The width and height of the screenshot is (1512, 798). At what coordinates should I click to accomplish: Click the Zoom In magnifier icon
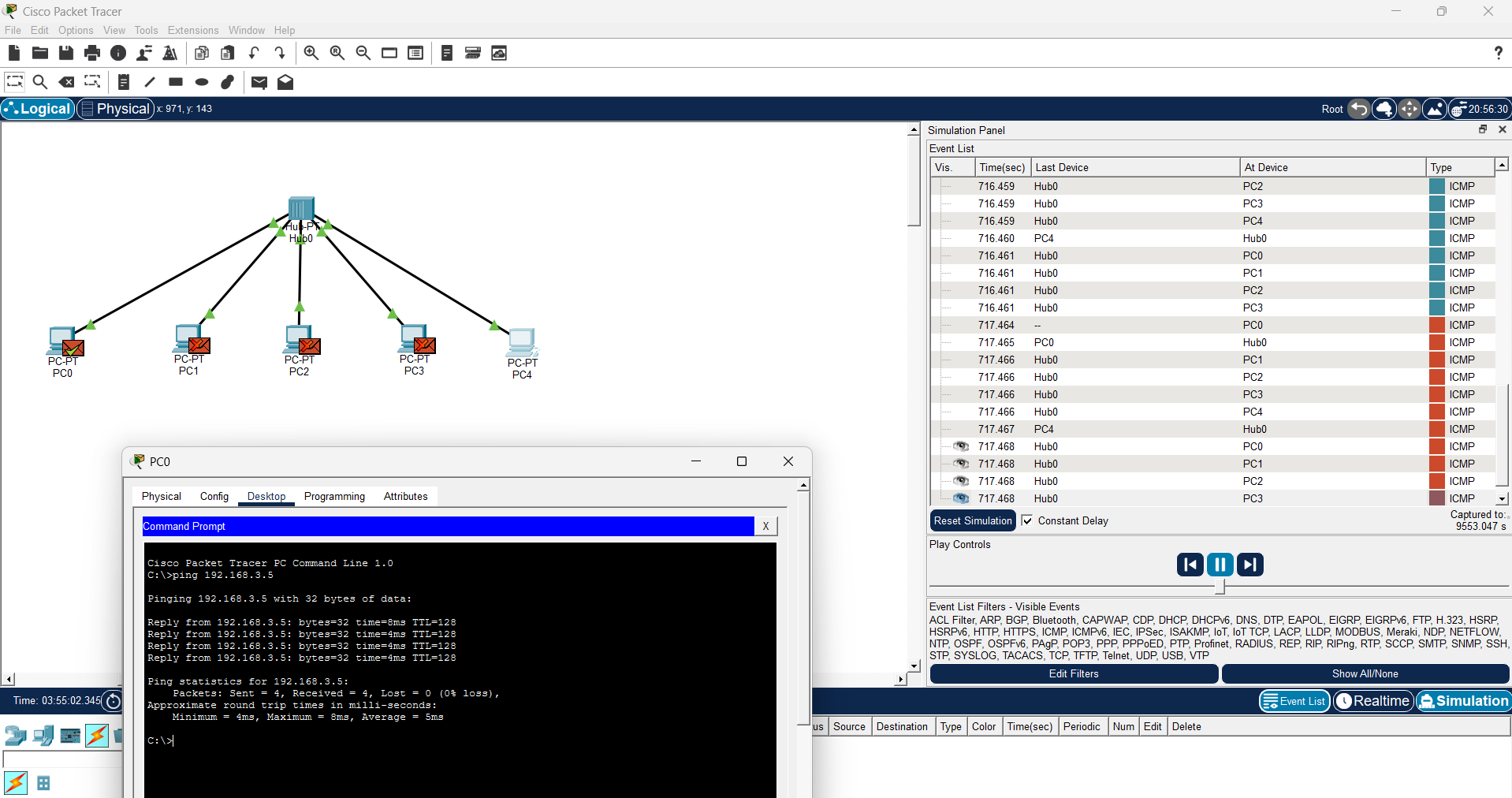tap(311, 53)
